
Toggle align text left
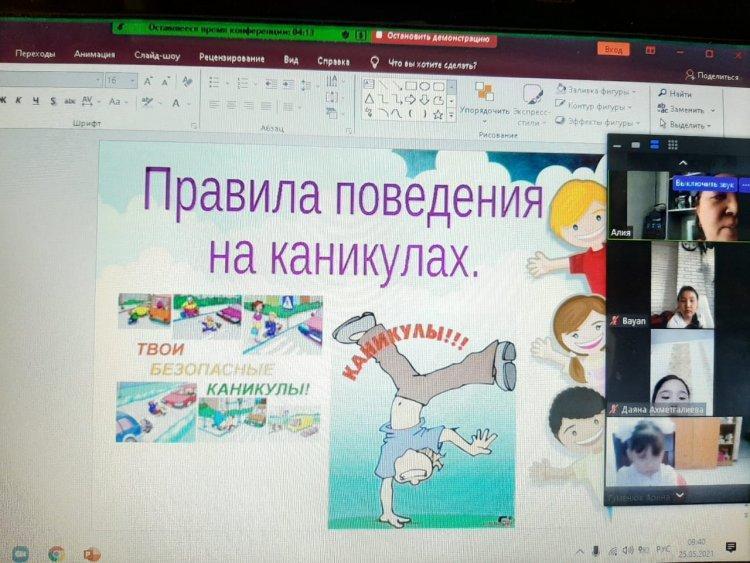pyautogui.click(x=214, y=105)
